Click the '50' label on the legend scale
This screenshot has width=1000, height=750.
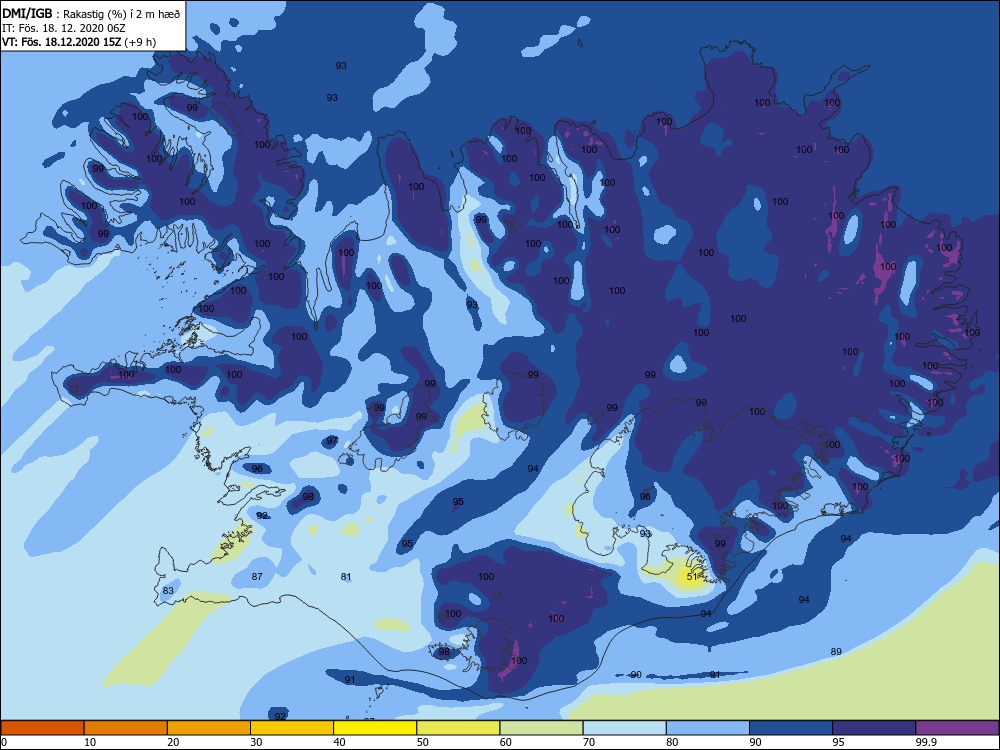(x=423, y=742)
